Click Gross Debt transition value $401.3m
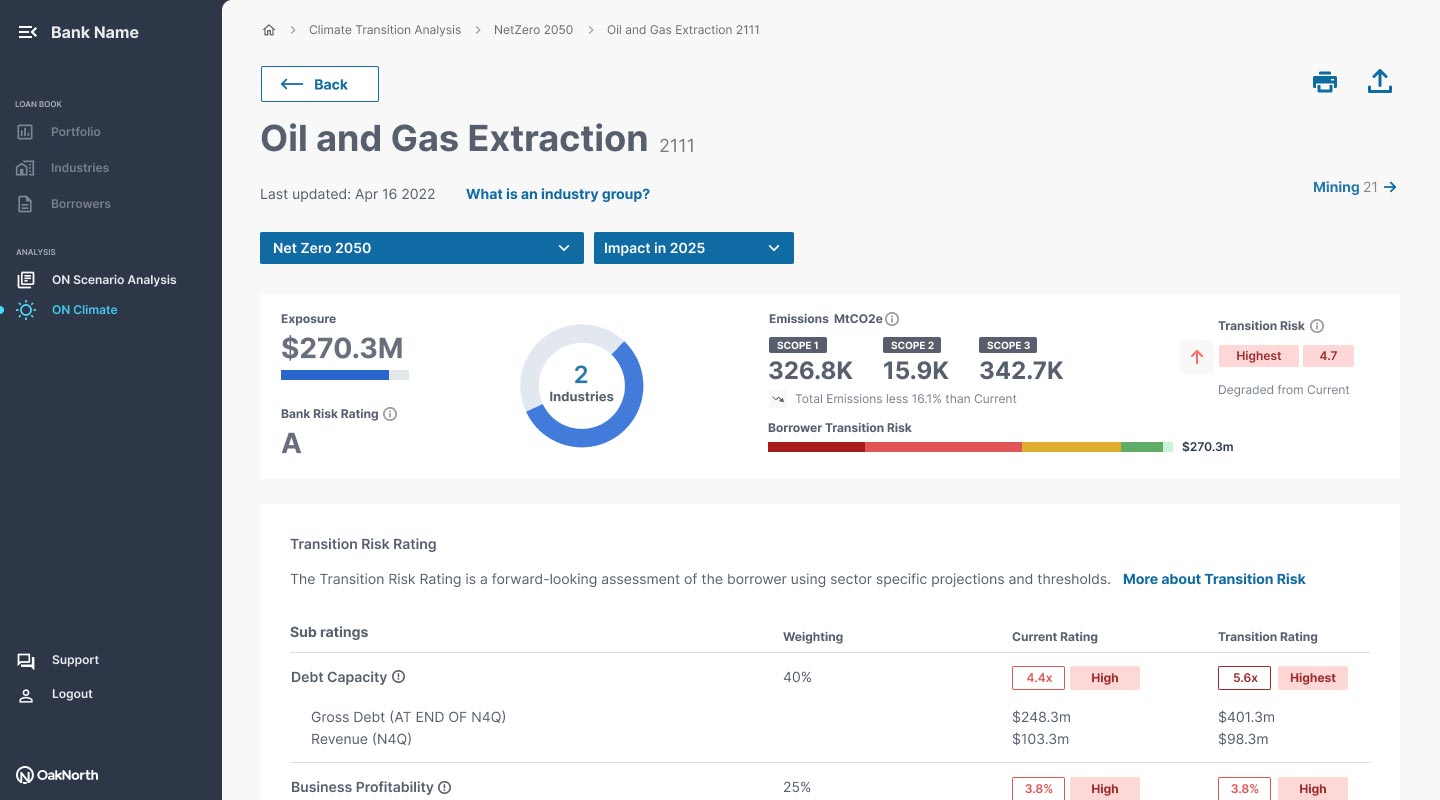1440x800 pixels. click(x=1246, y=717)
